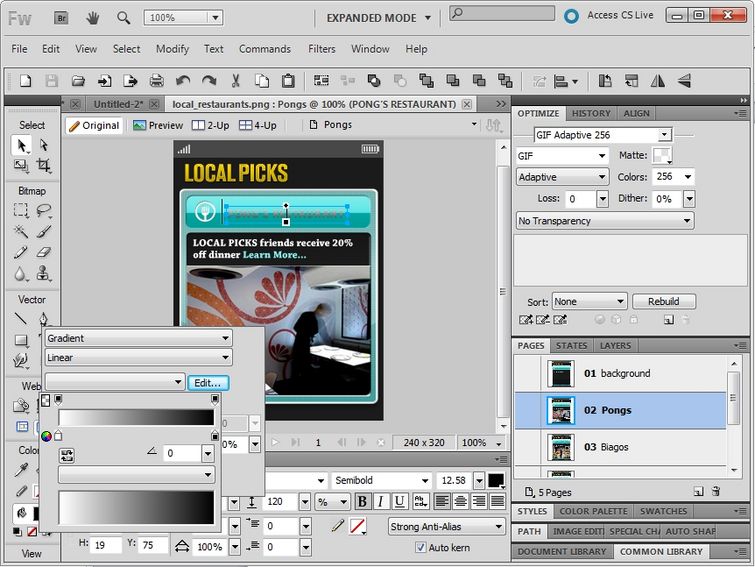Viewport: 755px width, 567px height.
Task: Open the Gradient fill type dropdown
Action: (x=138, y=338)
